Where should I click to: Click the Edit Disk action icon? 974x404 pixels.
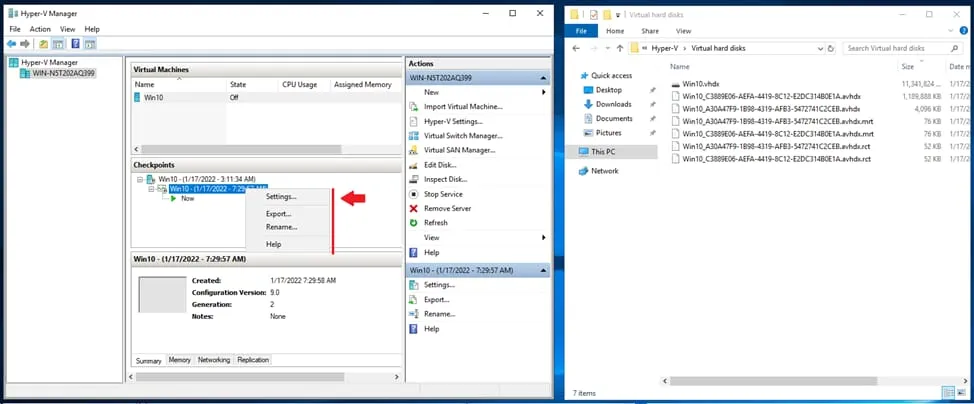point(415,165)
